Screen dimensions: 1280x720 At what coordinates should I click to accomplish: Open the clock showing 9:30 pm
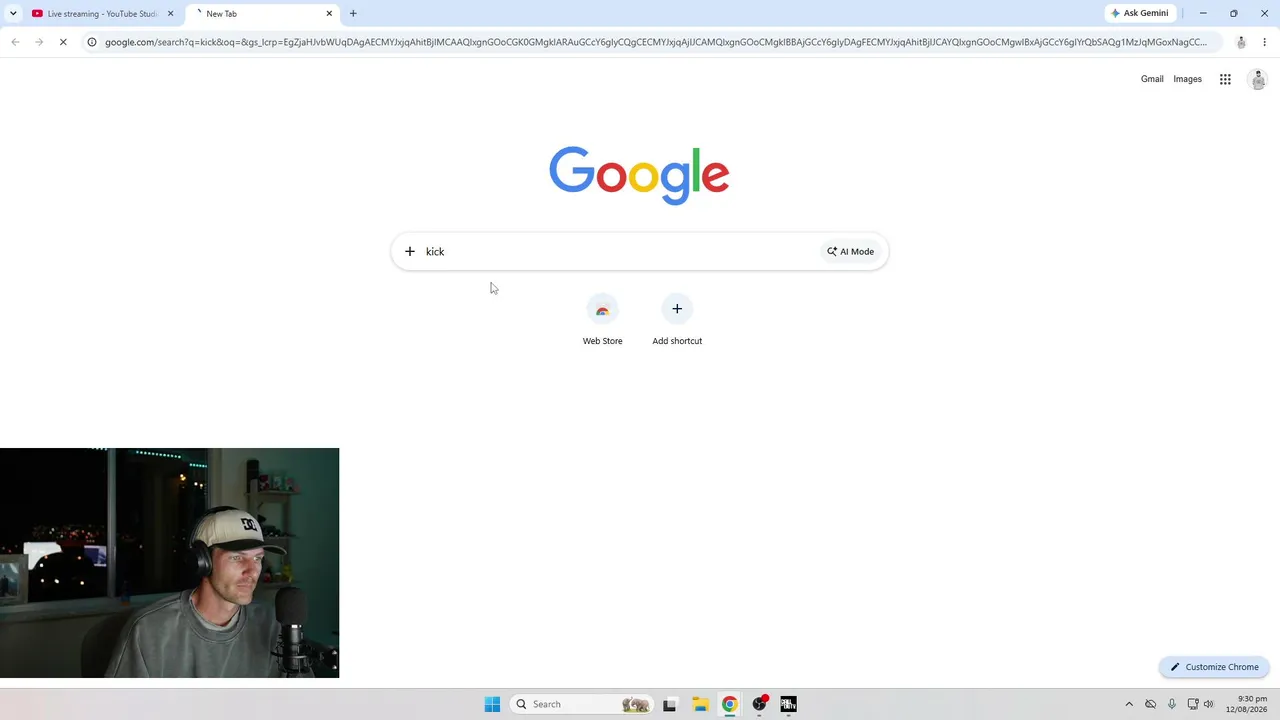click(1246, 704)
